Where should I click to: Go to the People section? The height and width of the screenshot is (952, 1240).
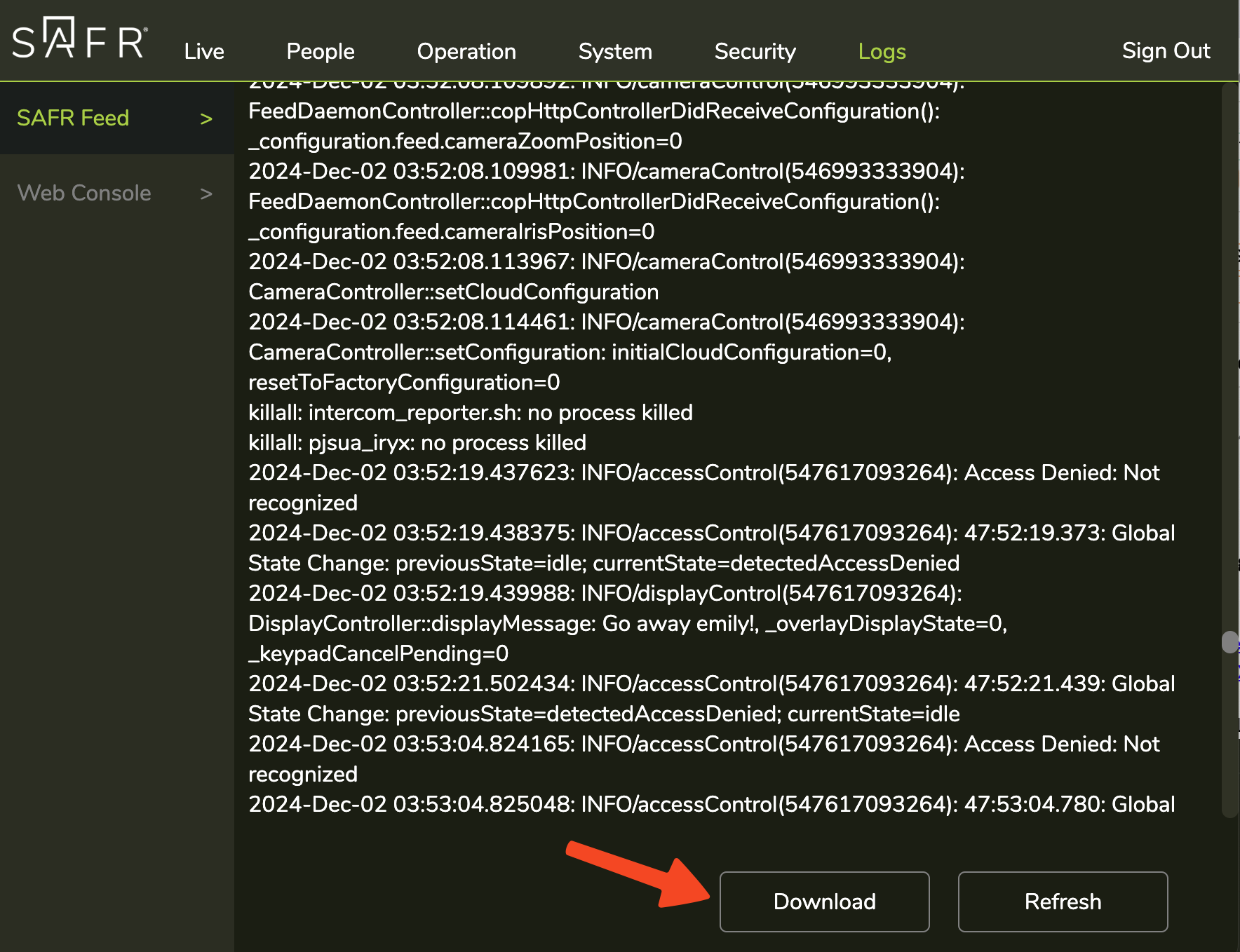[x=321, y=51]
